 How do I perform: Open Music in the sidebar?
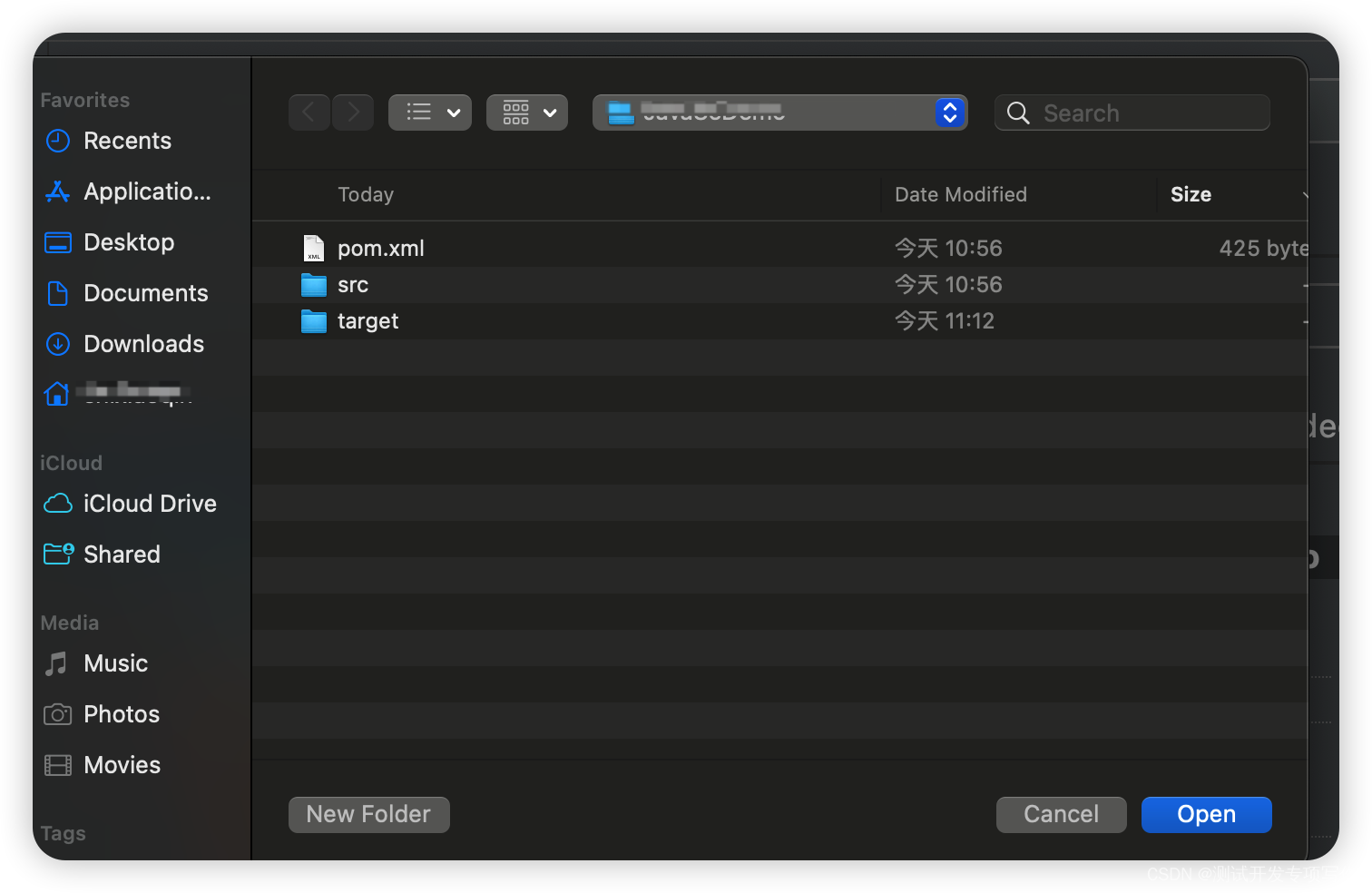click(x=115, y=663)
